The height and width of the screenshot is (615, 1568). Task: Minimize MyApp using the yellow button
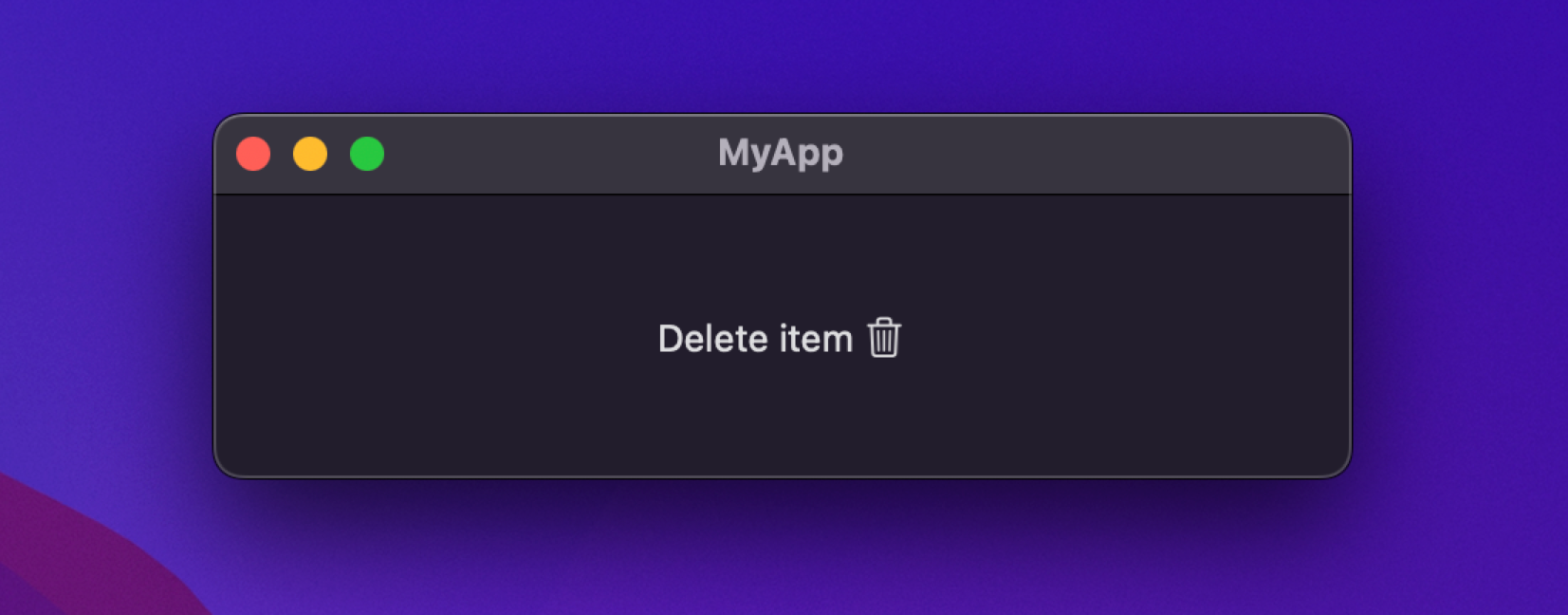tap(310, 154)
